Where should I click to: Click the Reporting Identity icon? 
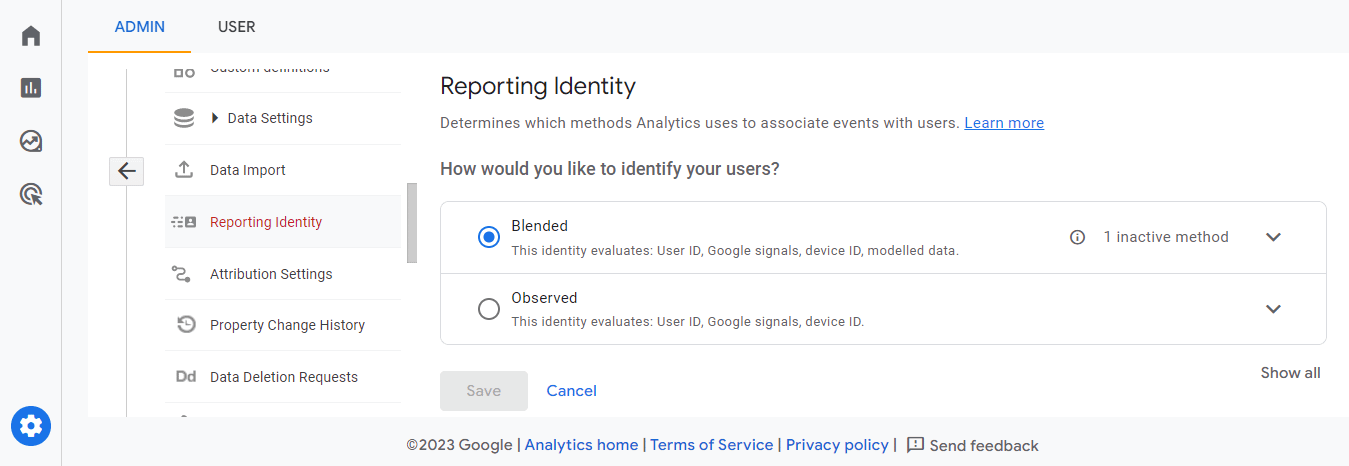(x=184, y=222)
